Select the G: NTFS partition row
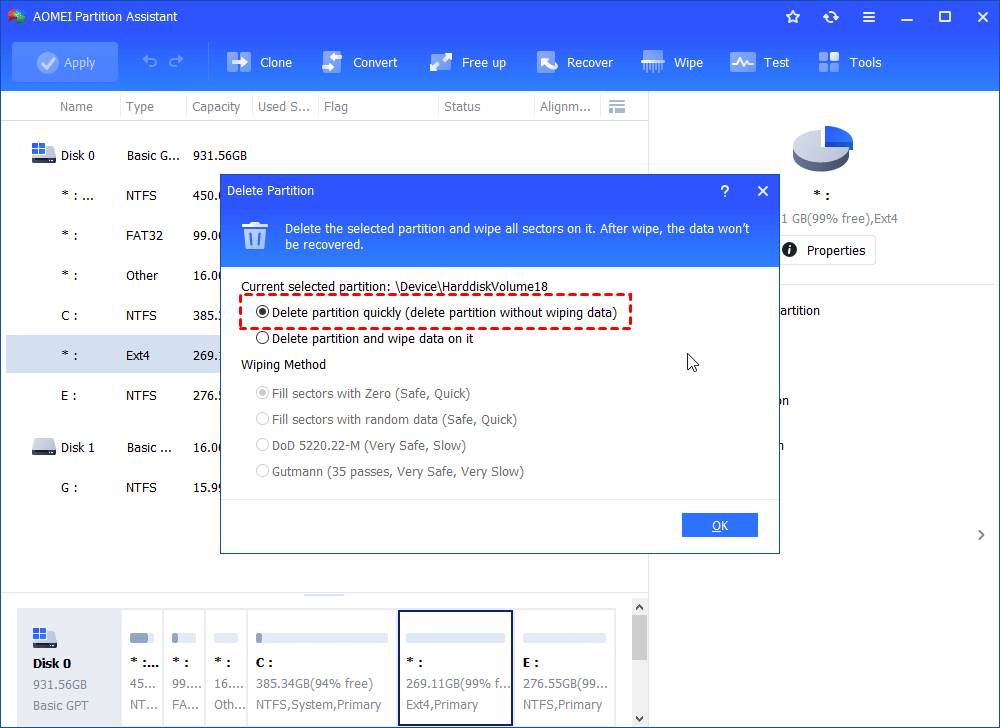The height and width of the screenshot is (728, 1000). [x=113, y=488]
